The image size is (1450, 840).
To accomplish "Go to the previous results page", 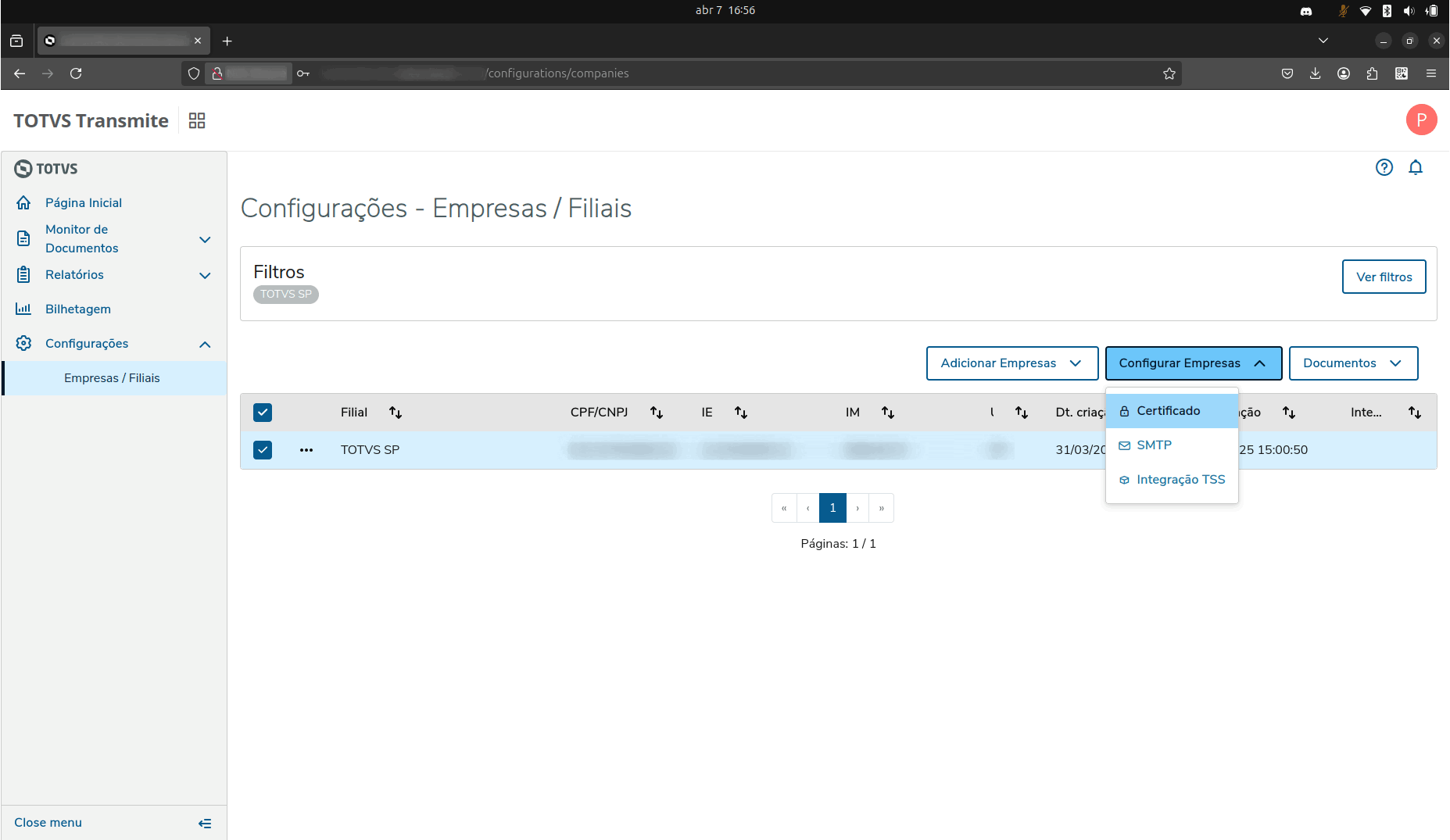I will (807, 508).
